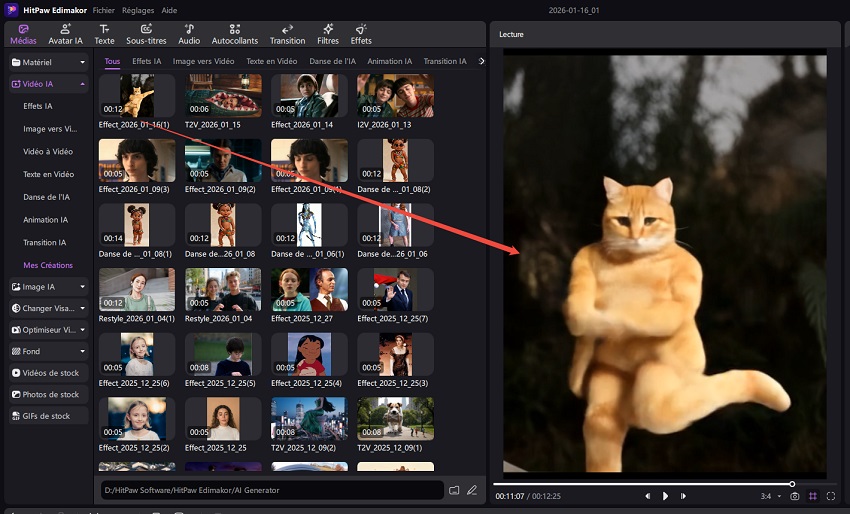Select Animation IA in the sidebar
Image resolution: width=850 pixels, height=514 pixels.
pyautogui.click(x=46, y=220)
